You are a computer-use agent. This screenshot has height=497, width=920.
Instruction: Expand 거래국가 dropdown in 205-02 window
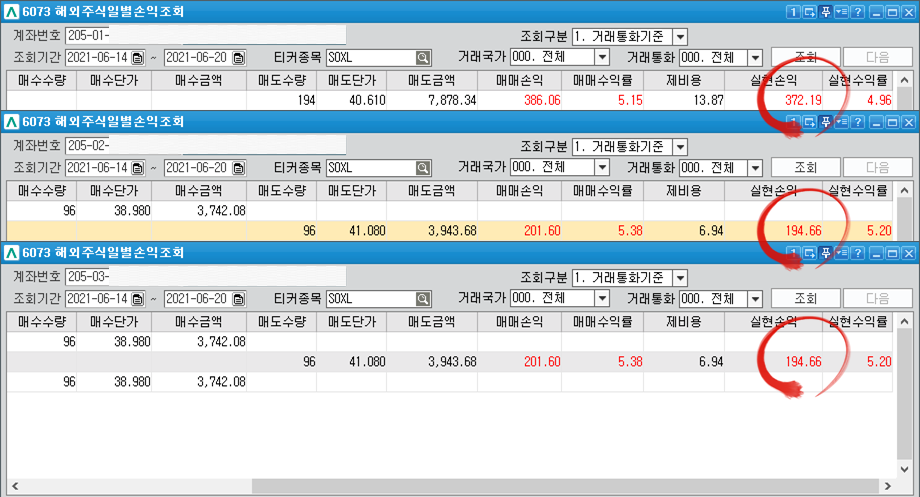click(603, 168)
